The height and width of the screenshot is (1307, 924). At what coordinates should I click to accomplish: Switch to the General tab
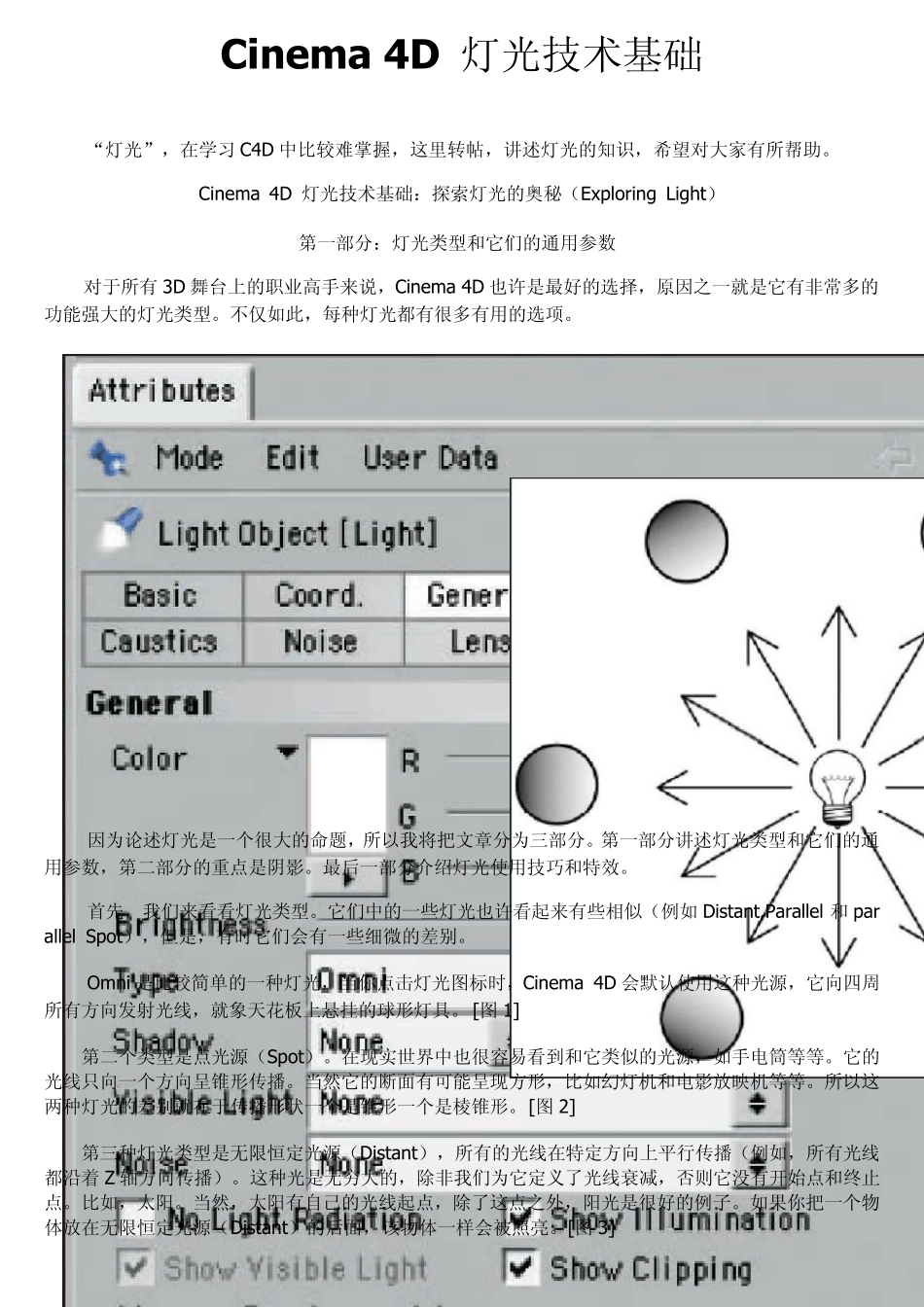pyautogui.click(x=457, y=595)
